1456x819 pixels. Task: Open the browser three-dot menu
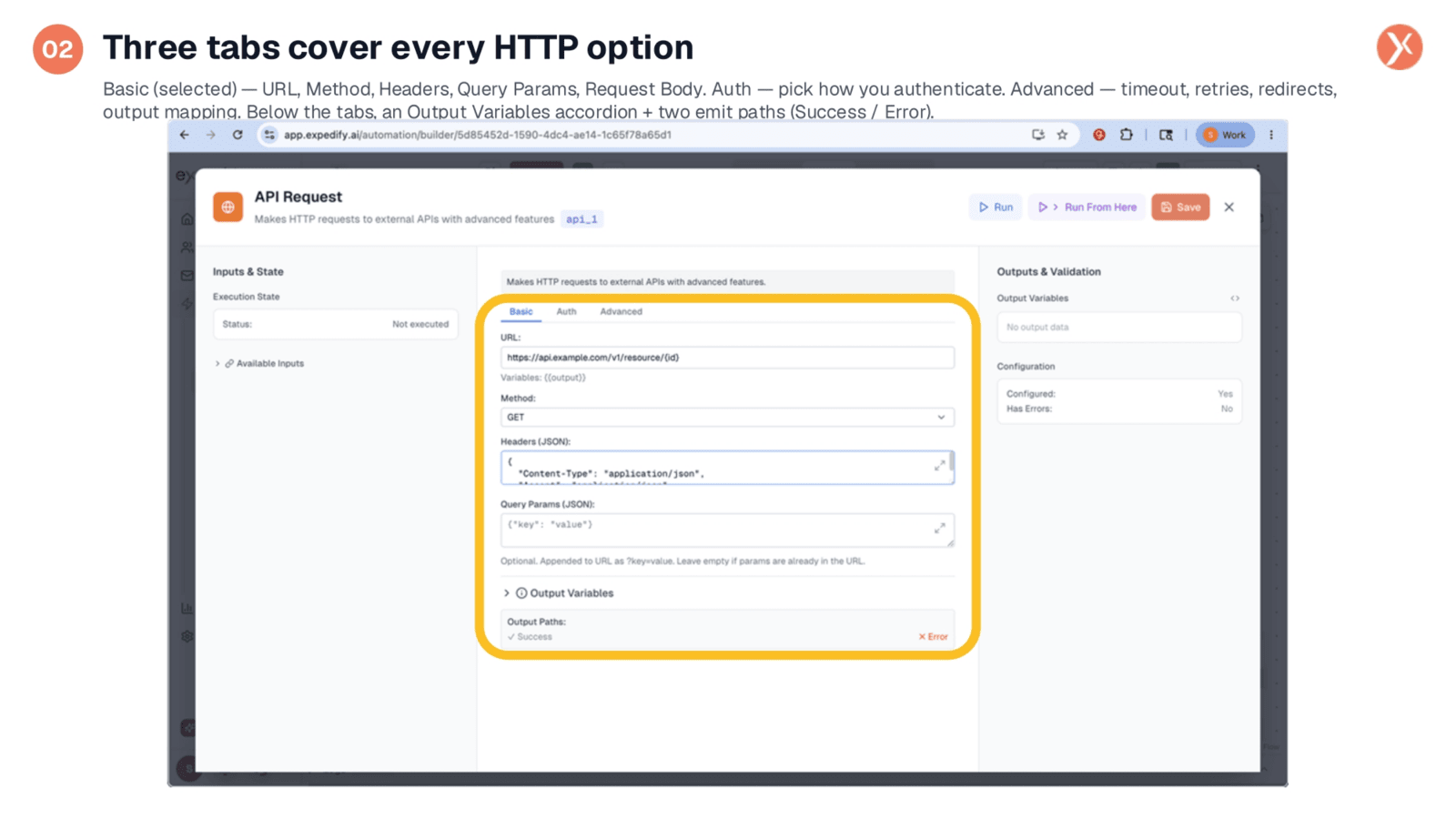tap(1271, 135)
